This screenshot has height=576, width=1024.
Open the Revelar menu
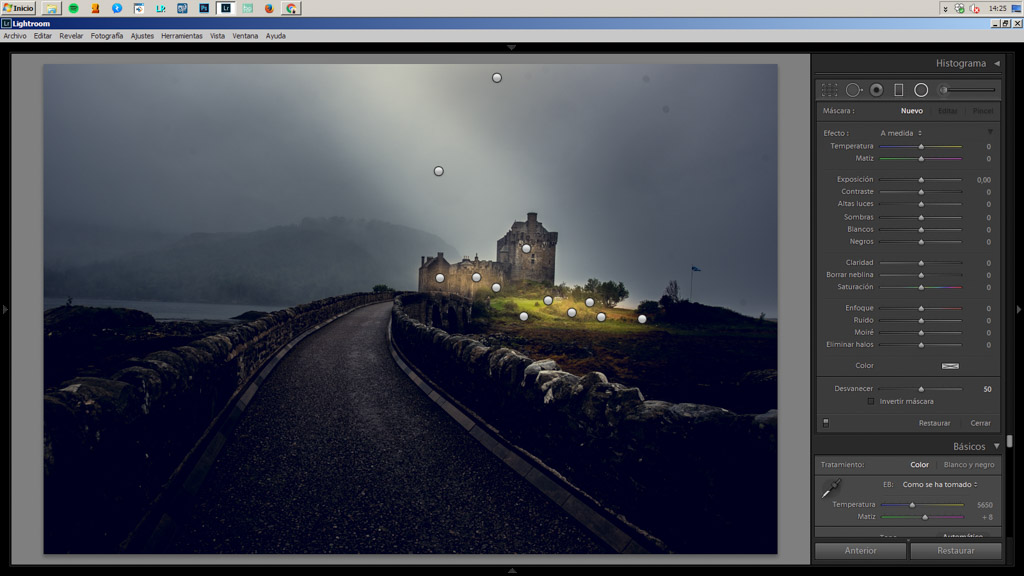click(x=71, y=36)
